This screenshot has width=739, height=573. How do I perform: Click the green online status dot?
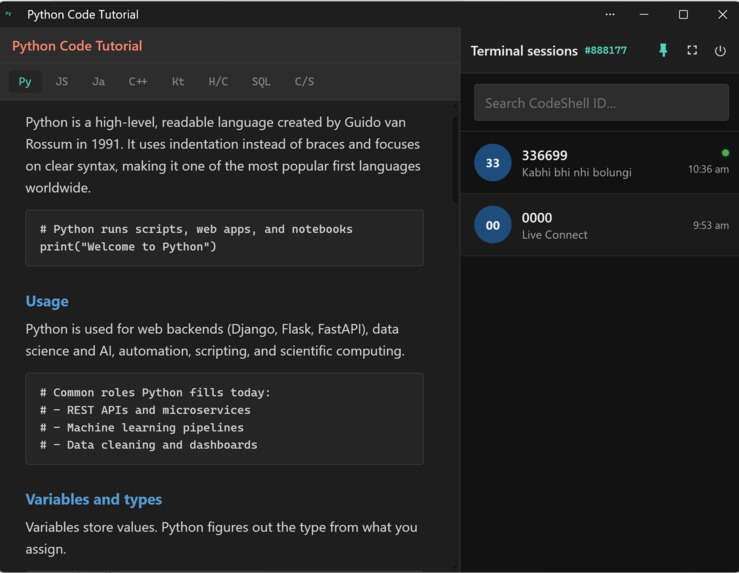[725, 153]
